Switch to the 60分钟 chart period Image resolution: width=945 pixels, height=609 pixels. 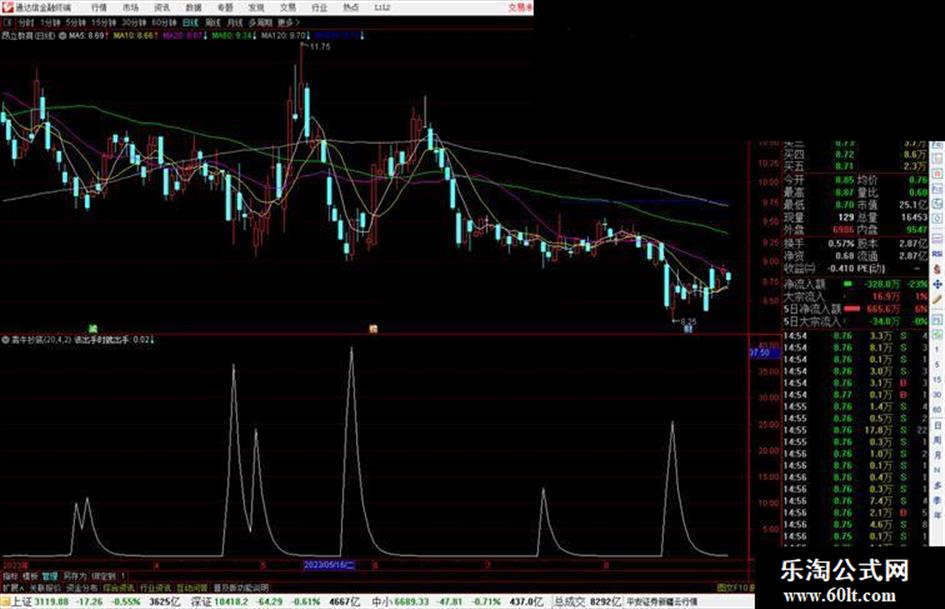[164, 22]
